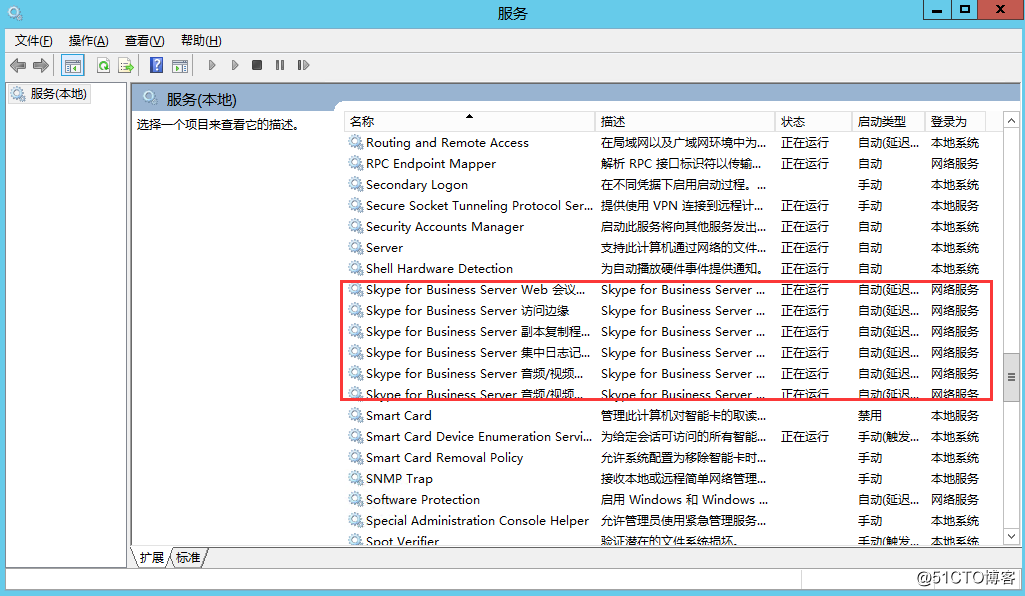1025x596 pixels.
Task: Open the 查看(V) menu
Action: tap(144, 41)
